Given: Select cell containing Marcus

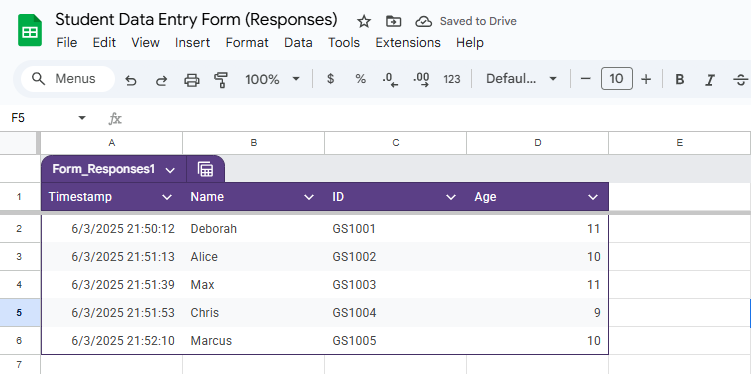Looking at the screenshot, I should [x=253, y=340].
